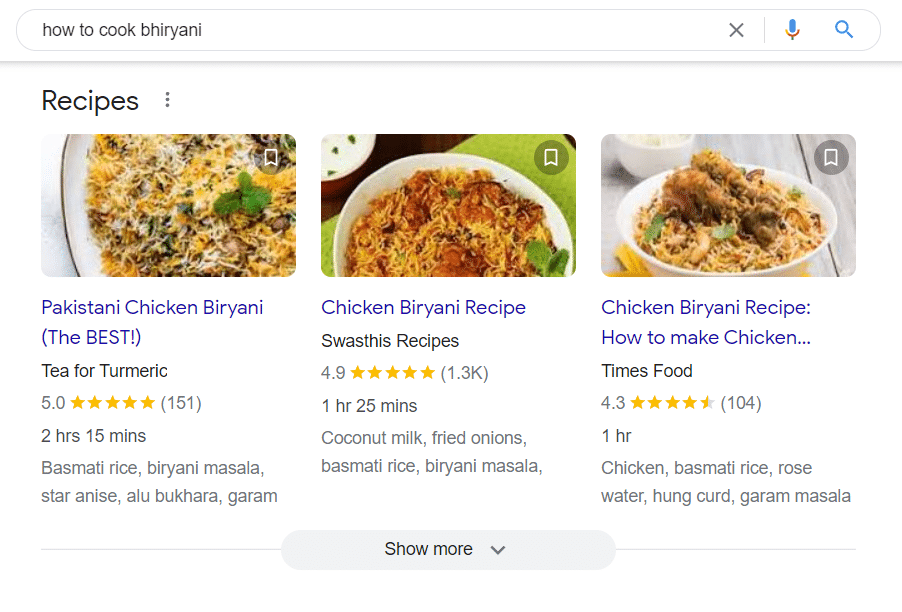Click the 4.9 star rating with 1.3K reviews
Screen dimensions: 902x612
(x=404, y=373)
